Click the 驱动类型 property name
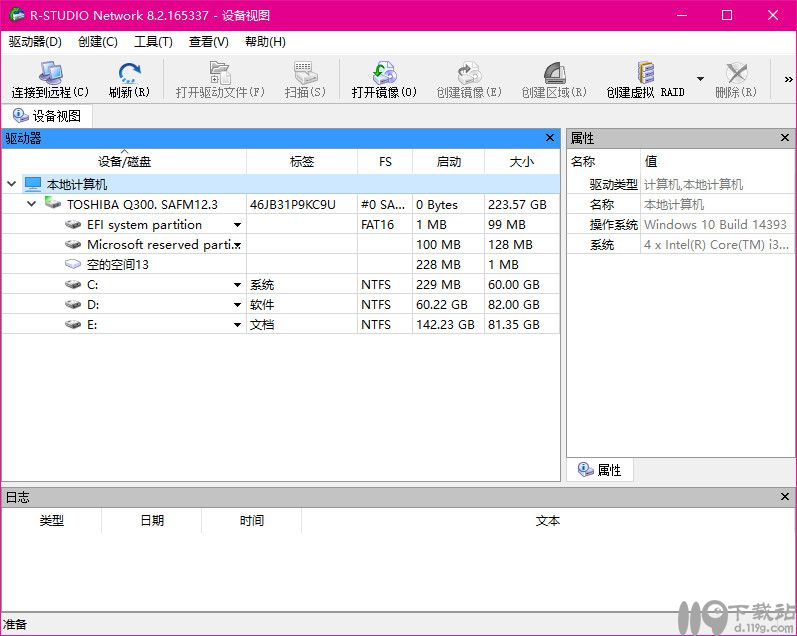797x636 pixels. [614, 185]
